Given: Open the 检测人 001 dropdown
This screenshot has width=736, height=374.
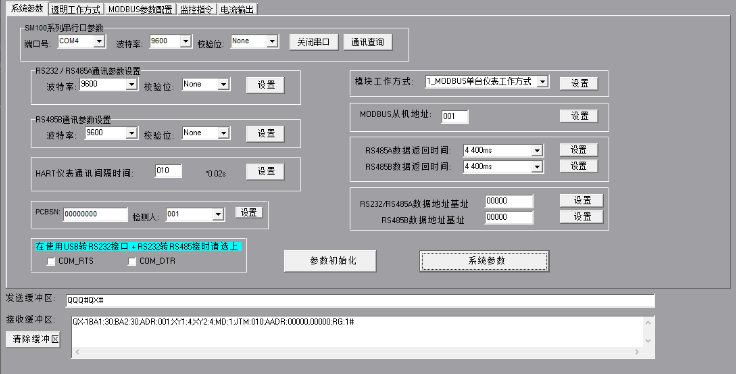Looking at the screenshot, I should point(218,214).
